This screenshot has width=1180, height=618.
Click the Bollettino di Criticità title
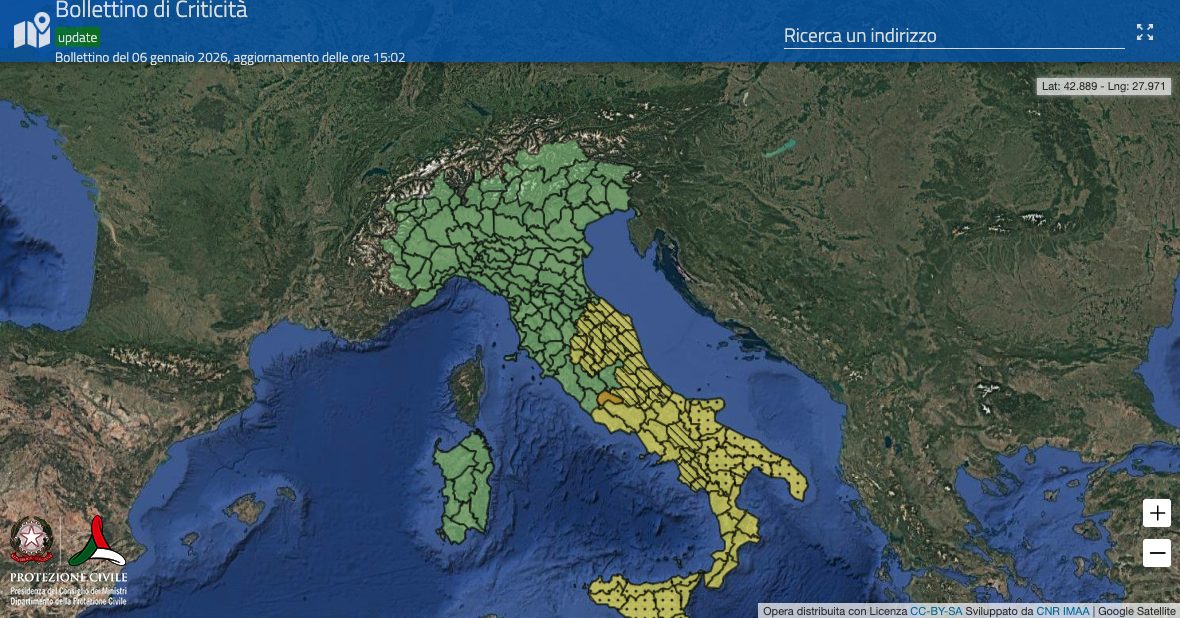point(151,11)
